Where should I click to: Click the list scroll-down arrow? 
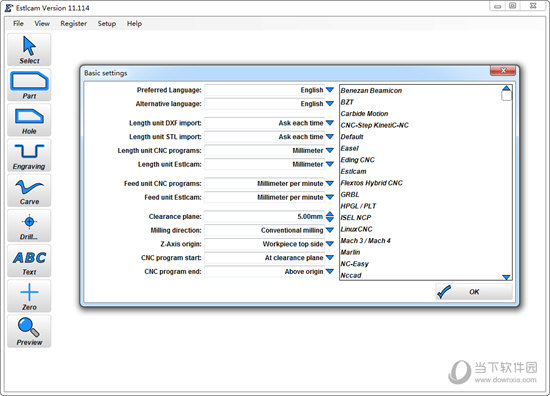pos(506,277)
